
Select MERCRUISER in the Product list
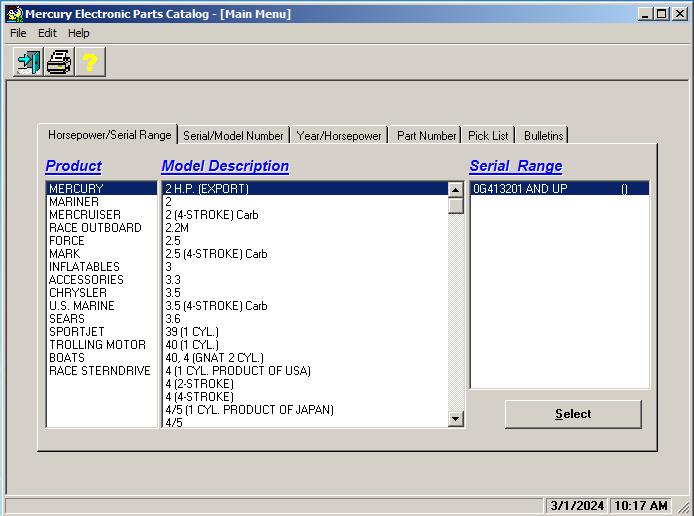(85, 215)
